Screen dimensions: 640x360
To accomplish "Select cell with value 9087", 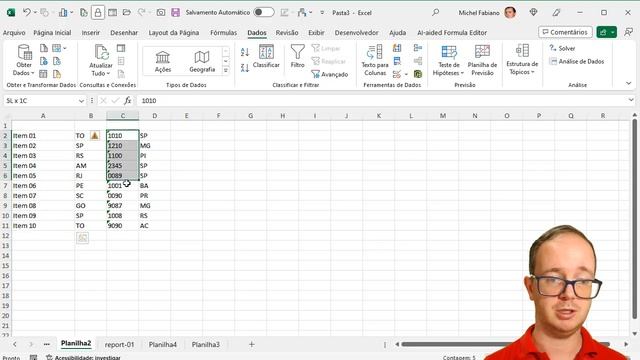I will [122, 206].
